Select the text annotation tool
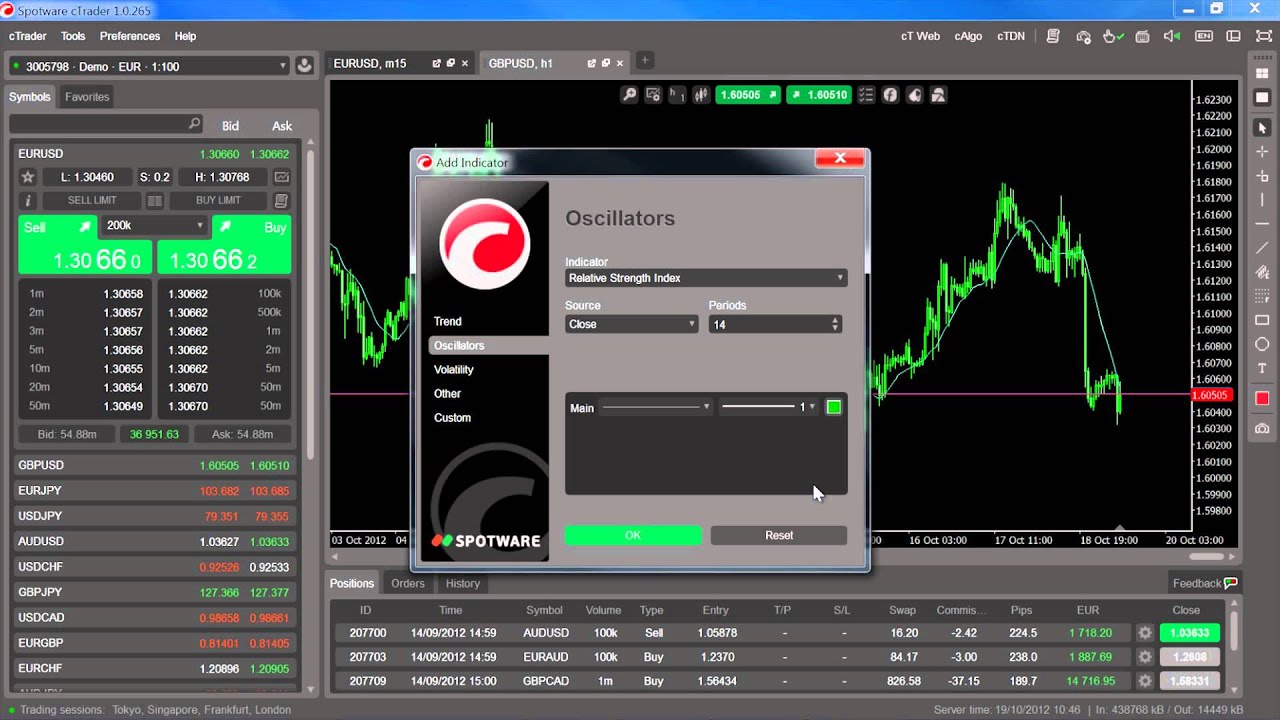This screenshot has width=1280, height=720. click(1262, 368)
